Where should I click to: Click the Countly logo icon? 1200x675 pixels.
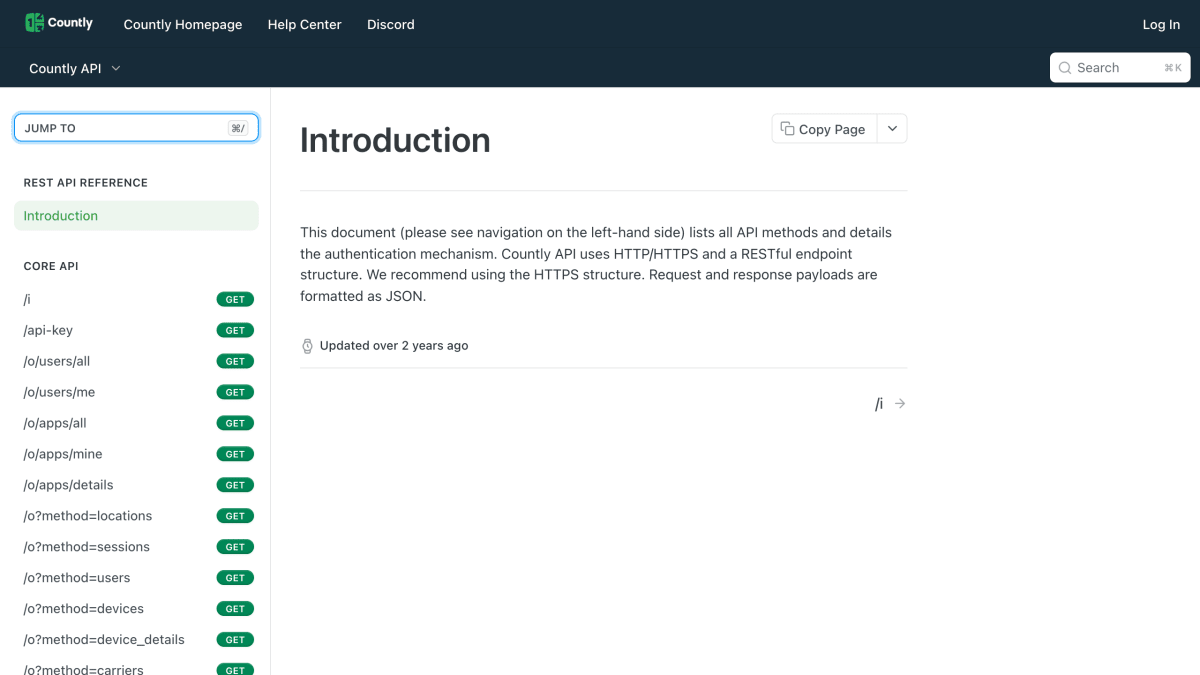34,23
